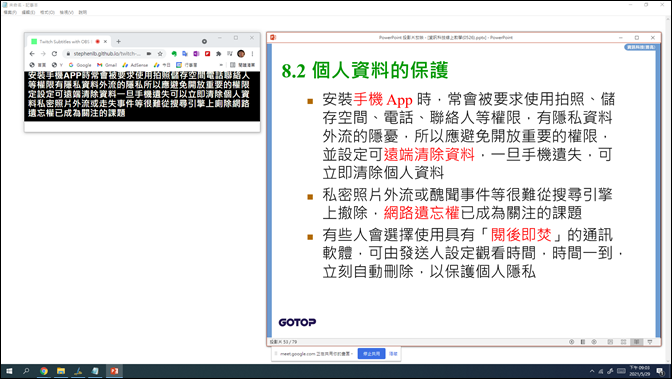The image size is (672, 379).
Task: Open the Google Translate extension icon
Action: [185, 54]
